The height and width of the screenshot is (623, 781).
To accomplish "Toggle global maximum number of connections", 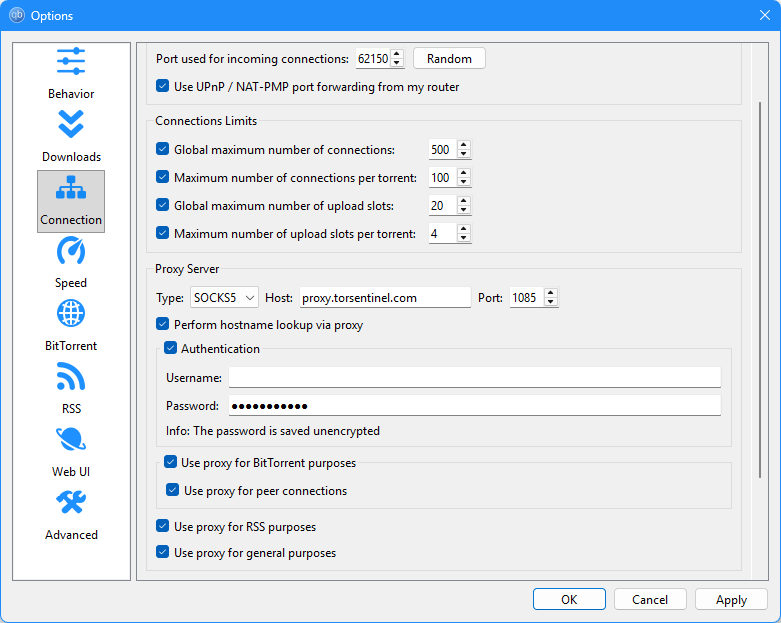I will point(162,149).
